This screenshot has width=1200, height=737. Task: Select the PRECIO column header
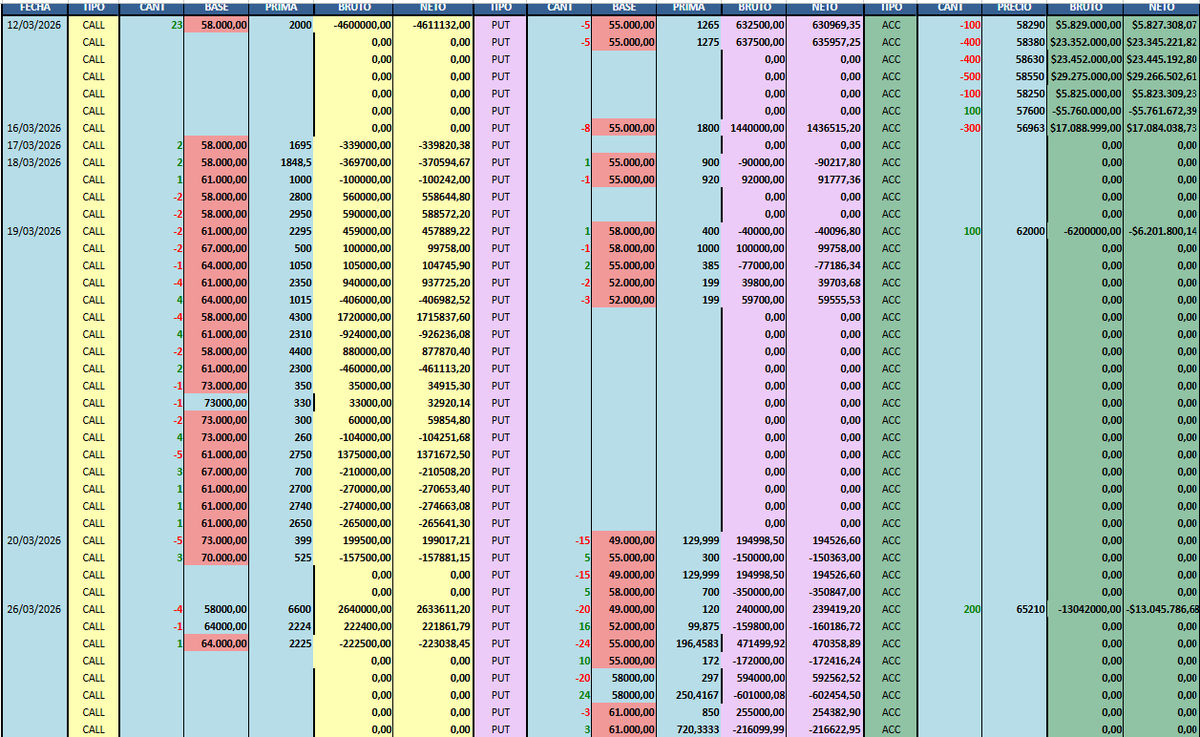pyautogui.click(x=1014, y=7)
